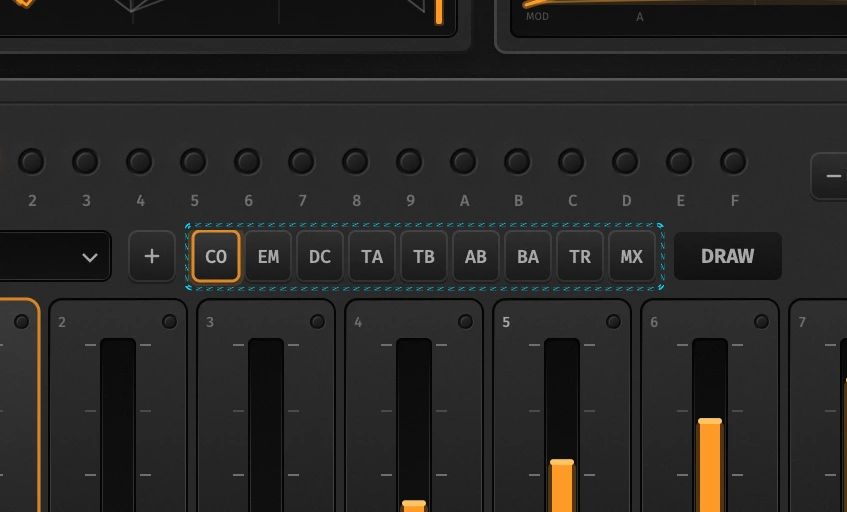847x512 pixels.
Task: Click channel 5 orange fader handle
Action: click(562, 462)
